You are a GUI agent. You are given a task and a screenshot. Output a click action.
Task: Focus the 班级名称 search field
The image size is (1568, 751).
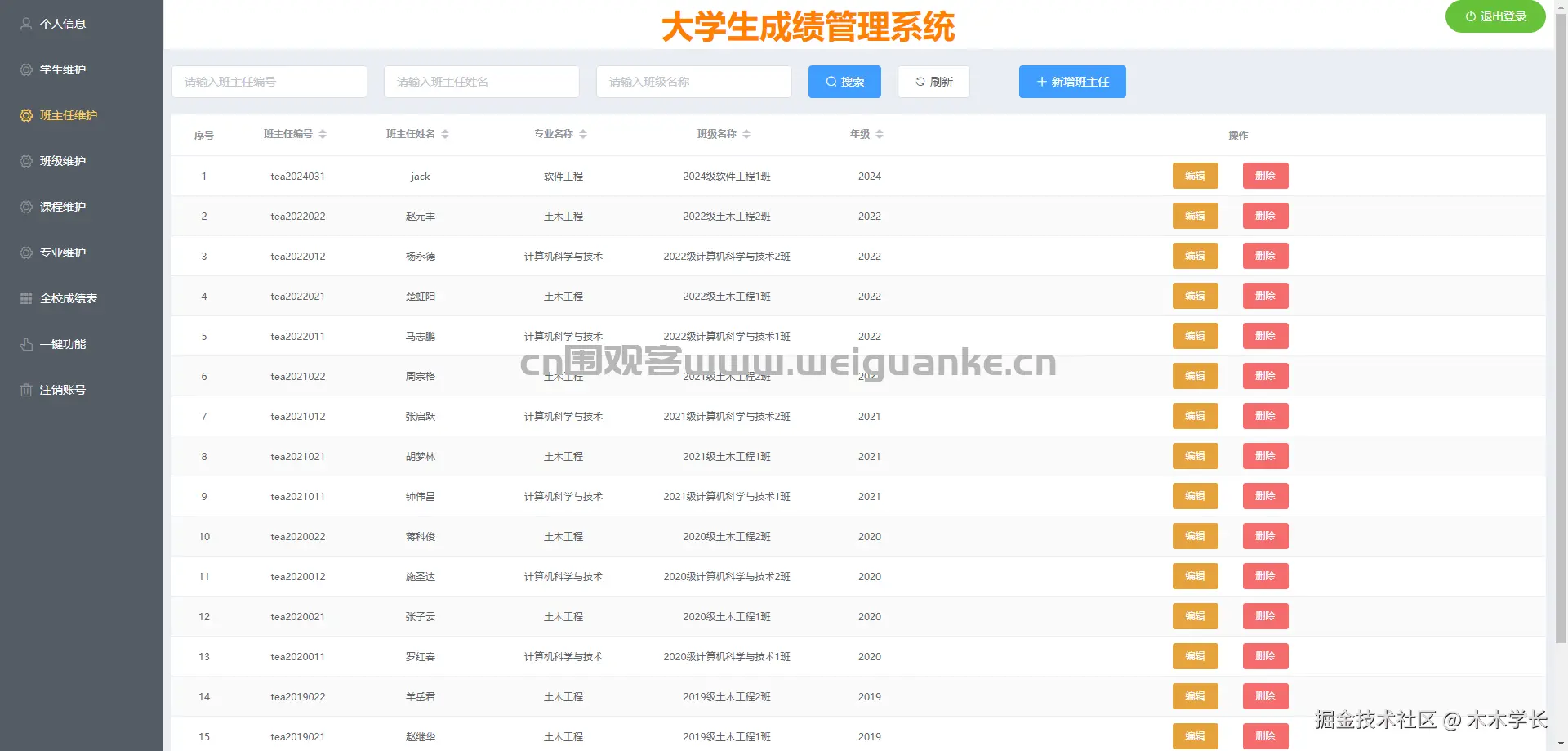click(694, 82)
